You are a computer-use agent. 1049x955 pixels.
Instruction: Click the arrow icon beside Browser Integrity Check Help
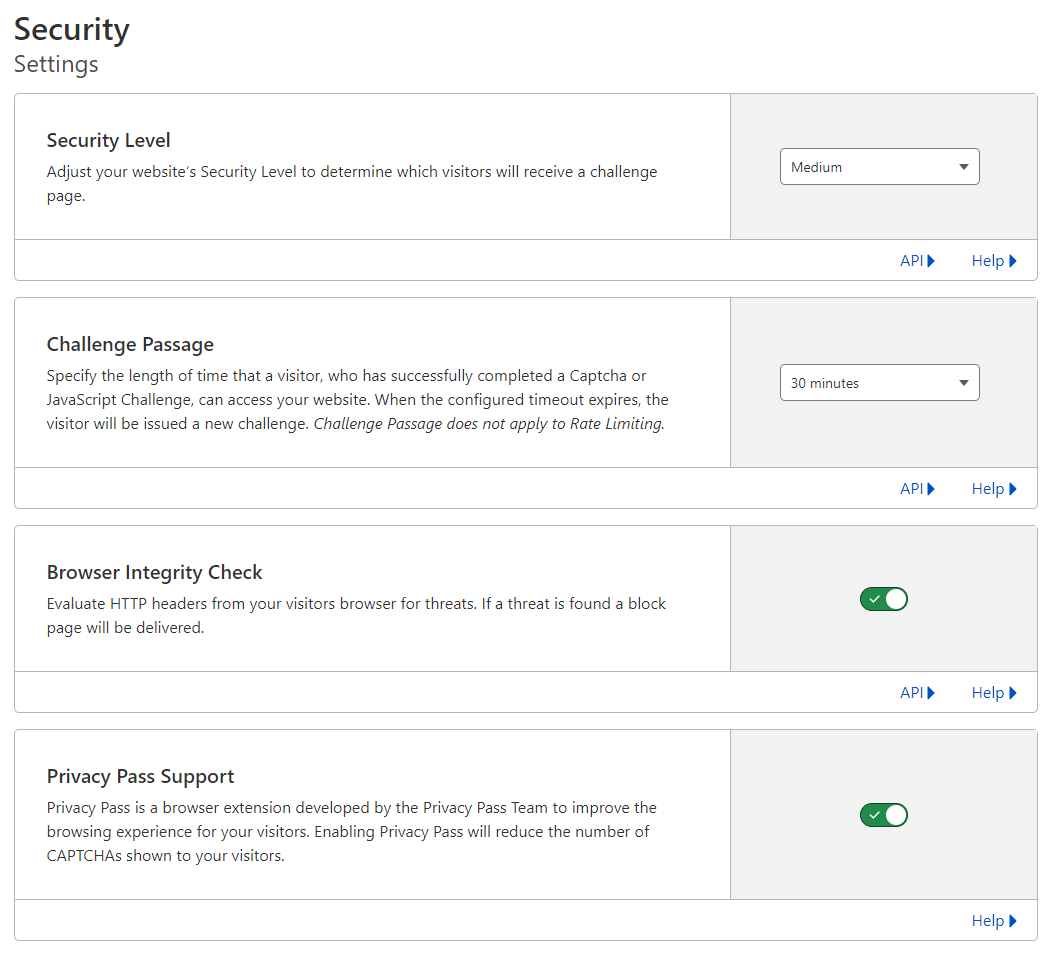pos(1013,693)
